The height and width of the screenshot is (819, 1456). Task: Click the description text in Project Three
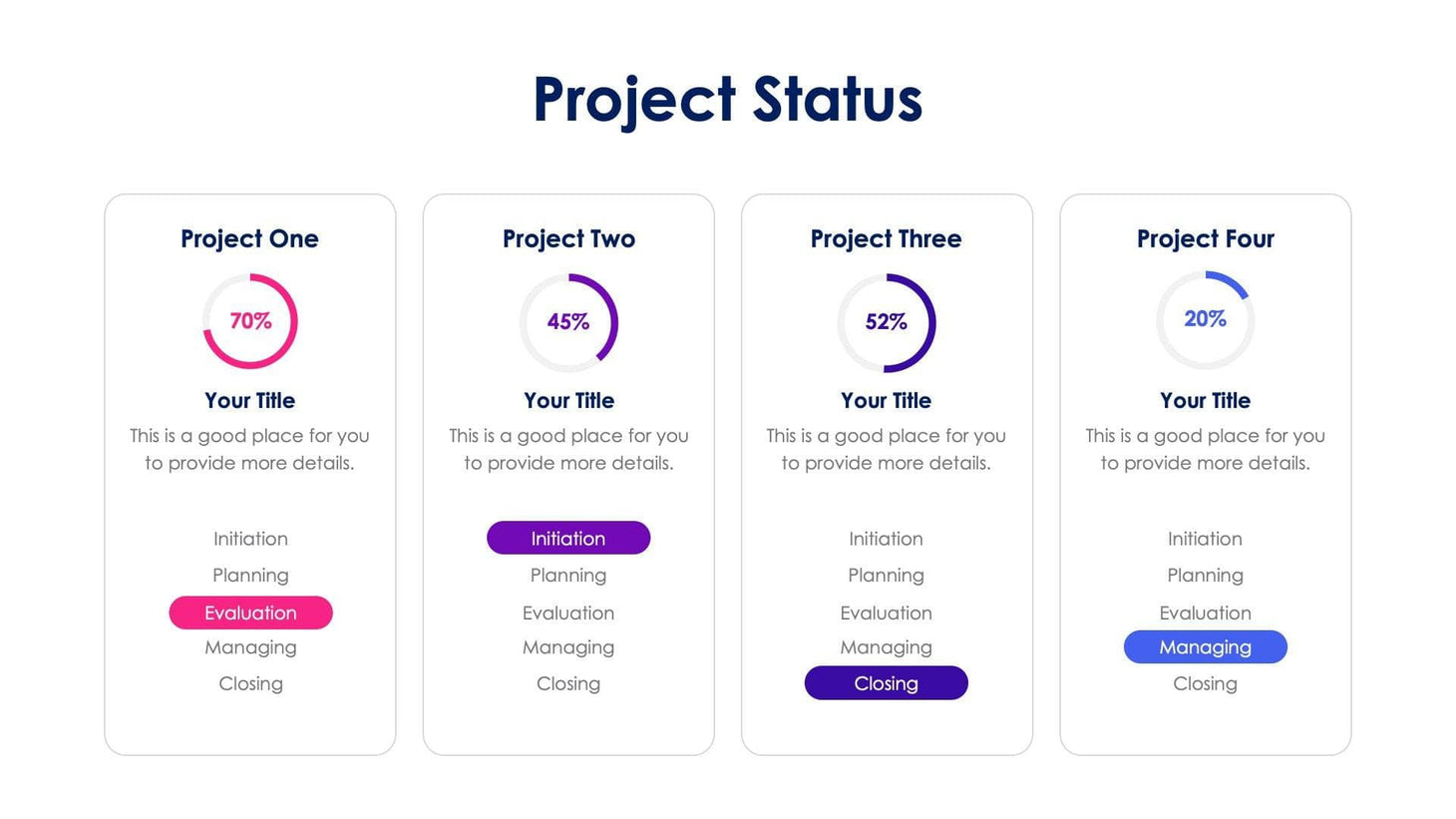886,449
